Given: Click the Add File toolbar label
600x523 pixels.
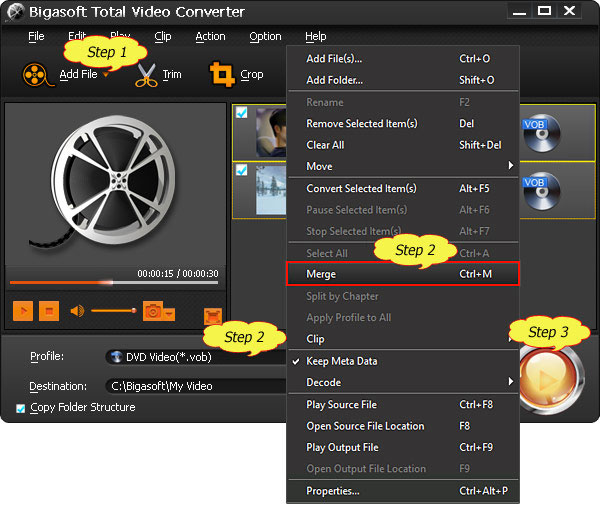Looking at the screenshot, I should (78, 74).
